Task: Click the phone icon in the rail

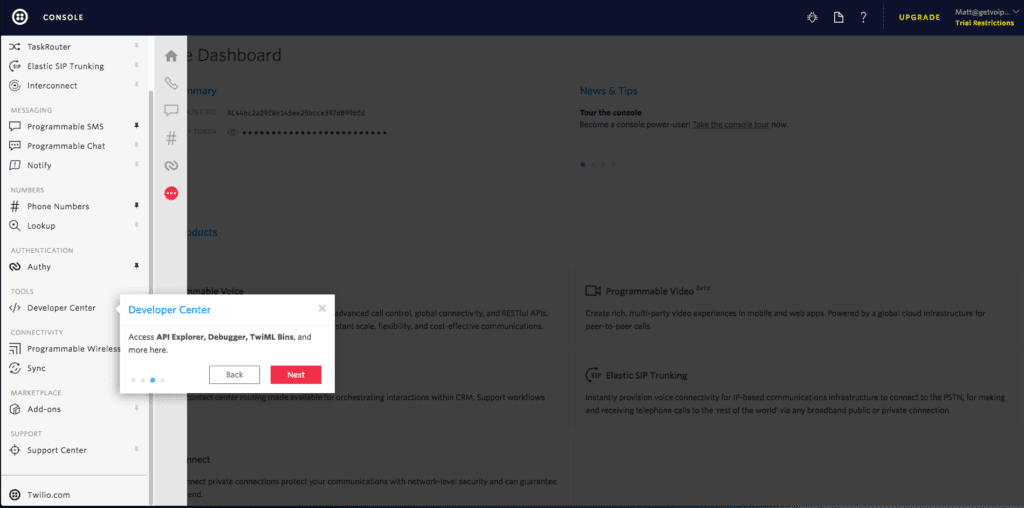Action: pyautogui.click(x=171, y=84)
